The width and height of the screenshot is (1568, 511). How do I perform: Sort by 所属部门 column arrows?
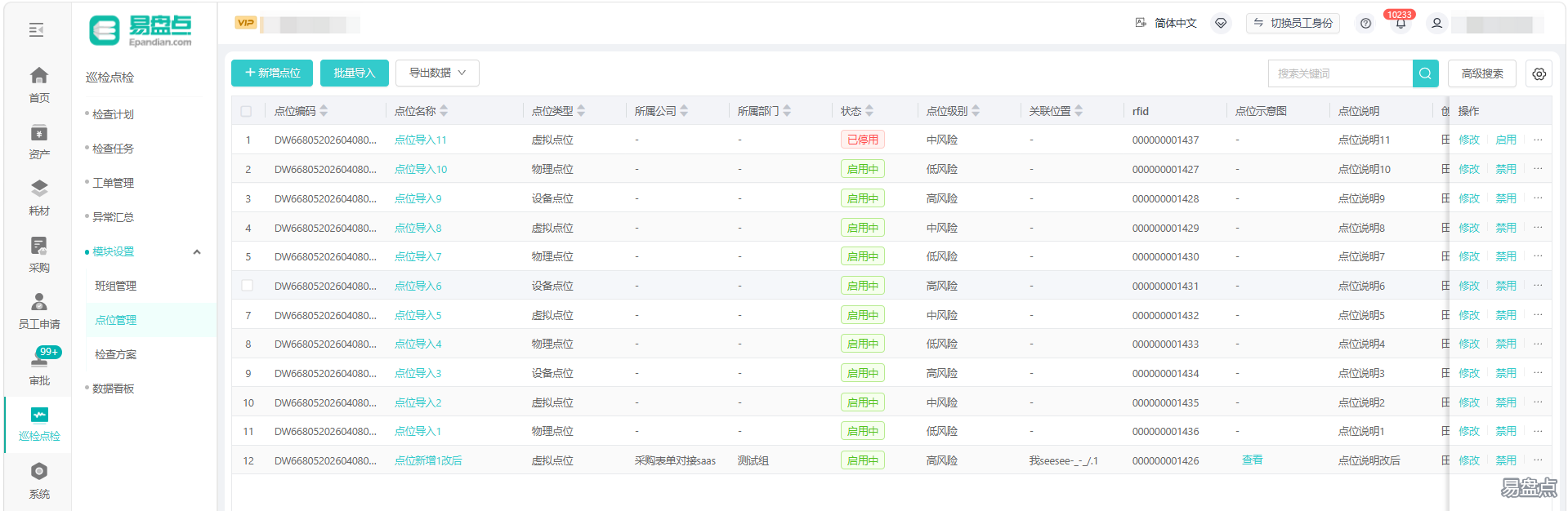pos(787,111)
